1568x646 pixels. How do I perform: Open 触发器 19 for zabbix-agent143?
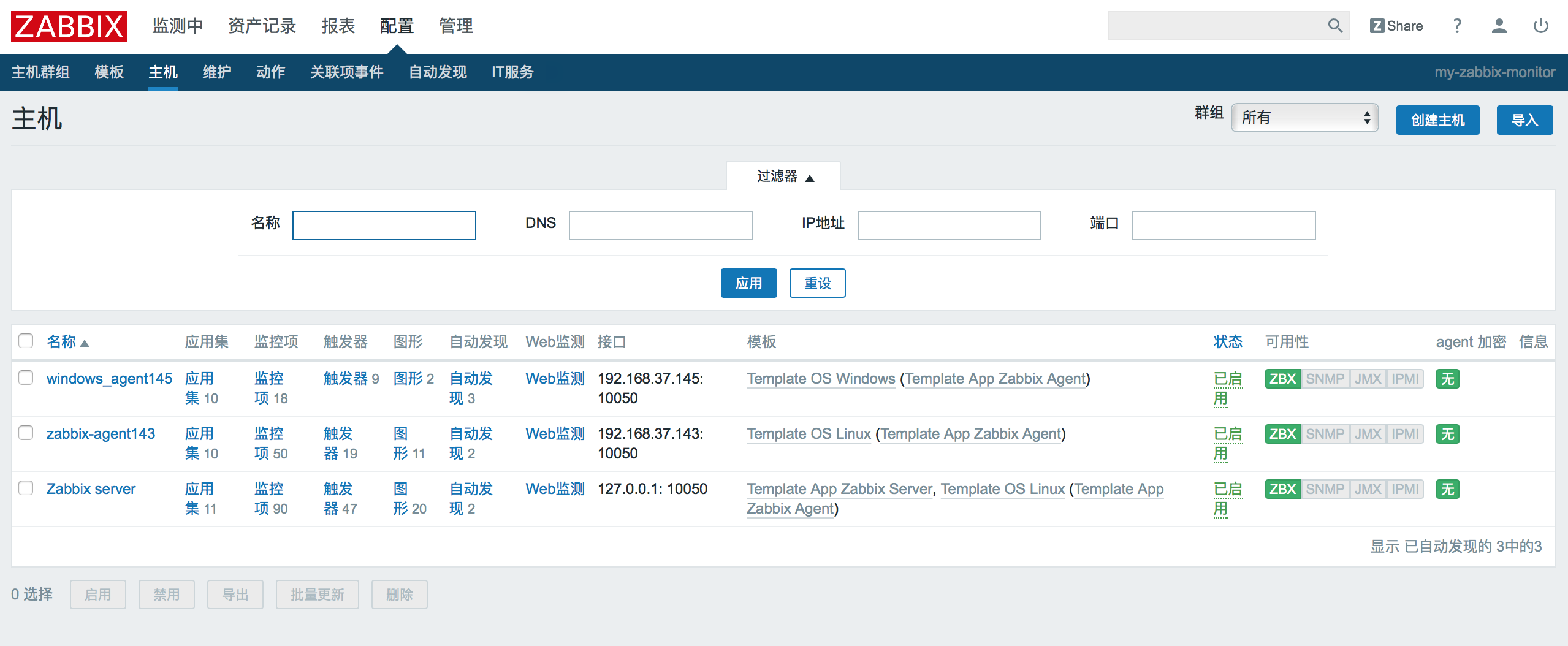[x=340, y=444]
